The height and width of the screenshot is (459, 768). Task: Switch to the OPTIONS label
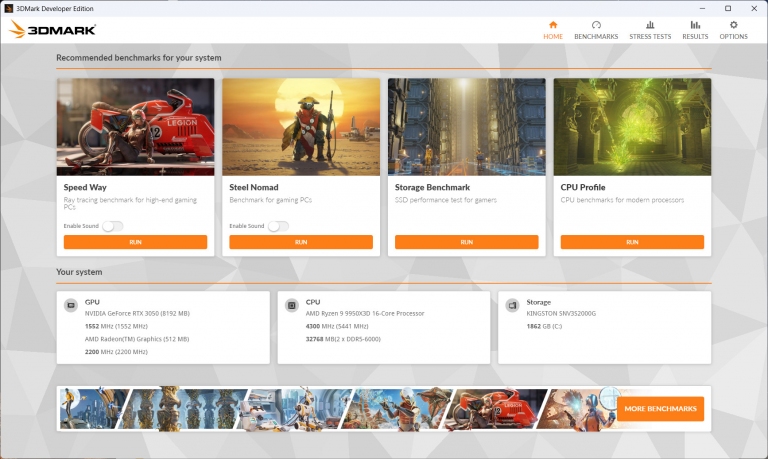(733, 36)
